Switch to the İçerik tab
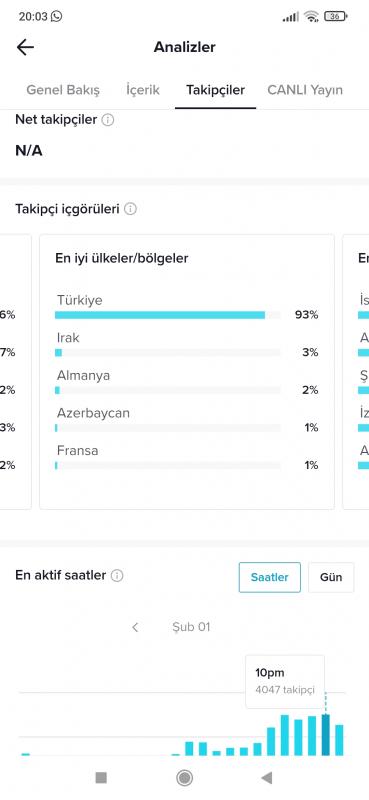 click(143, 90)
